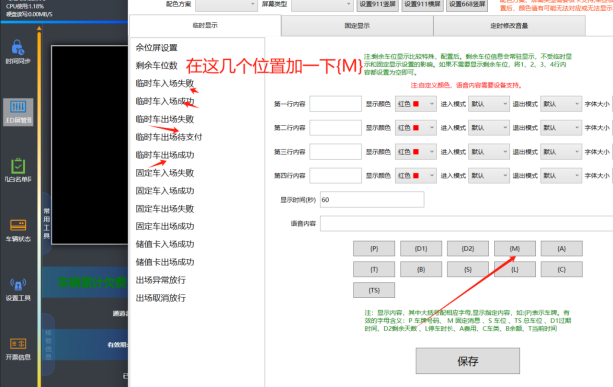Select 临时车入场成功 in the list
This screenshot has height=387, width=613.
(x=165, y=101)
